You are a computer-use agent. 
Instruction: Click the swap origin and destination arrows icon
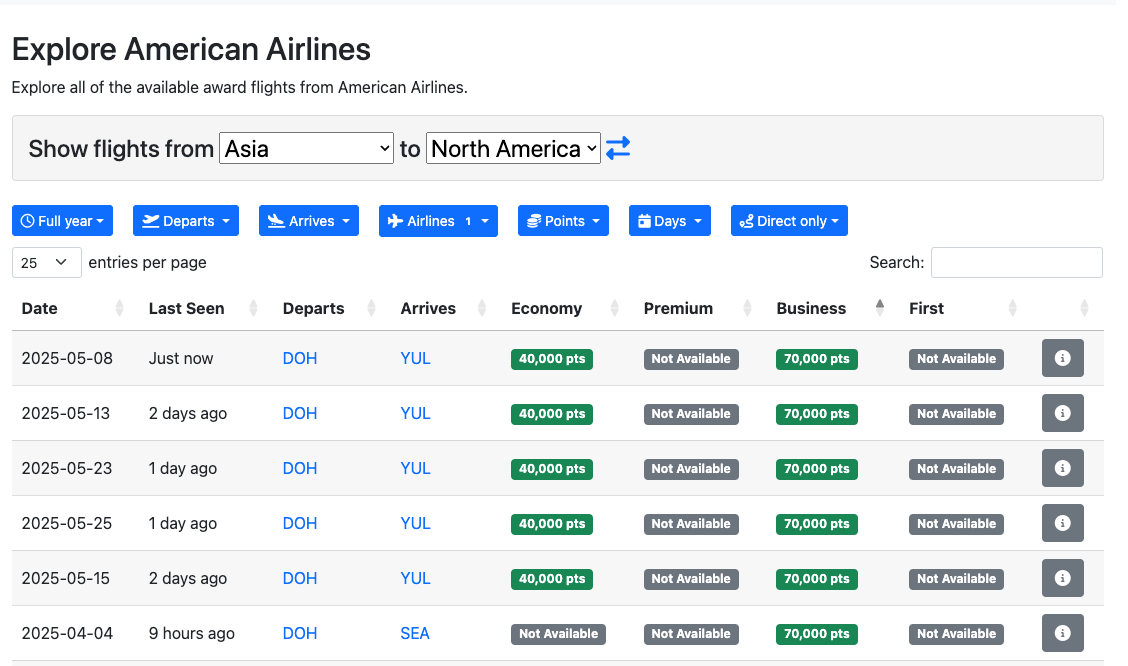coord(618,149)
